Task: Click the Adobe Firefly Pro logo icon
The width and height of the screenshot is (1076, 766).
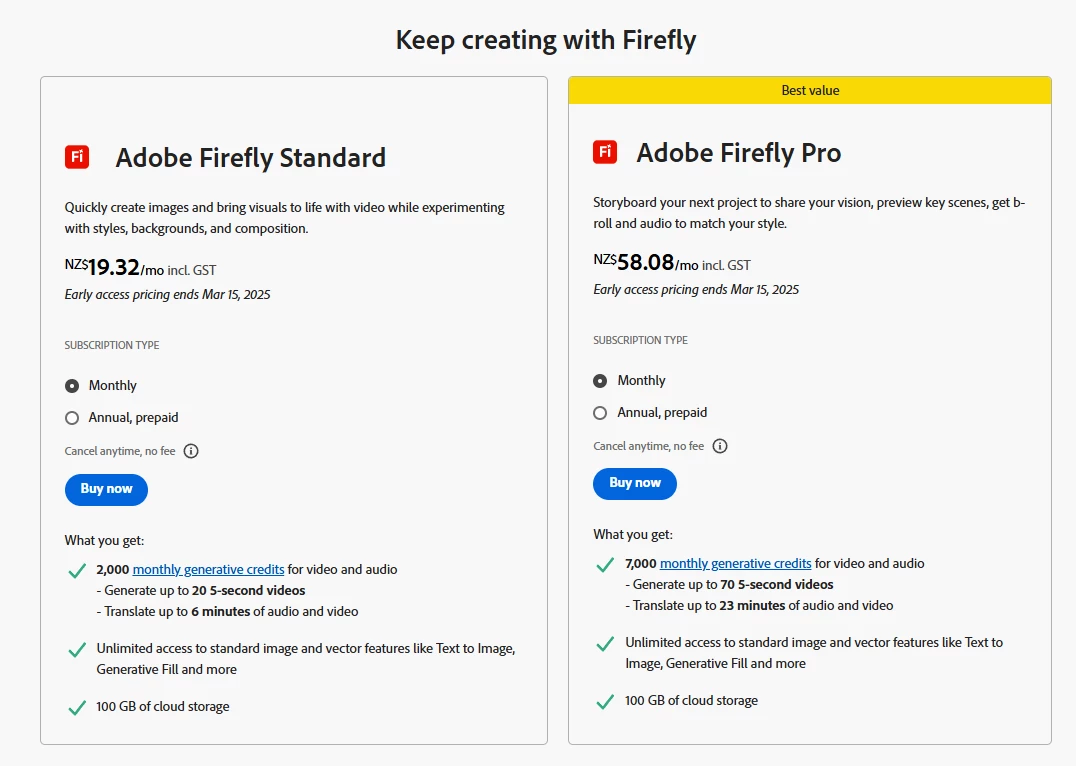Action: click(x=605, y=152)
